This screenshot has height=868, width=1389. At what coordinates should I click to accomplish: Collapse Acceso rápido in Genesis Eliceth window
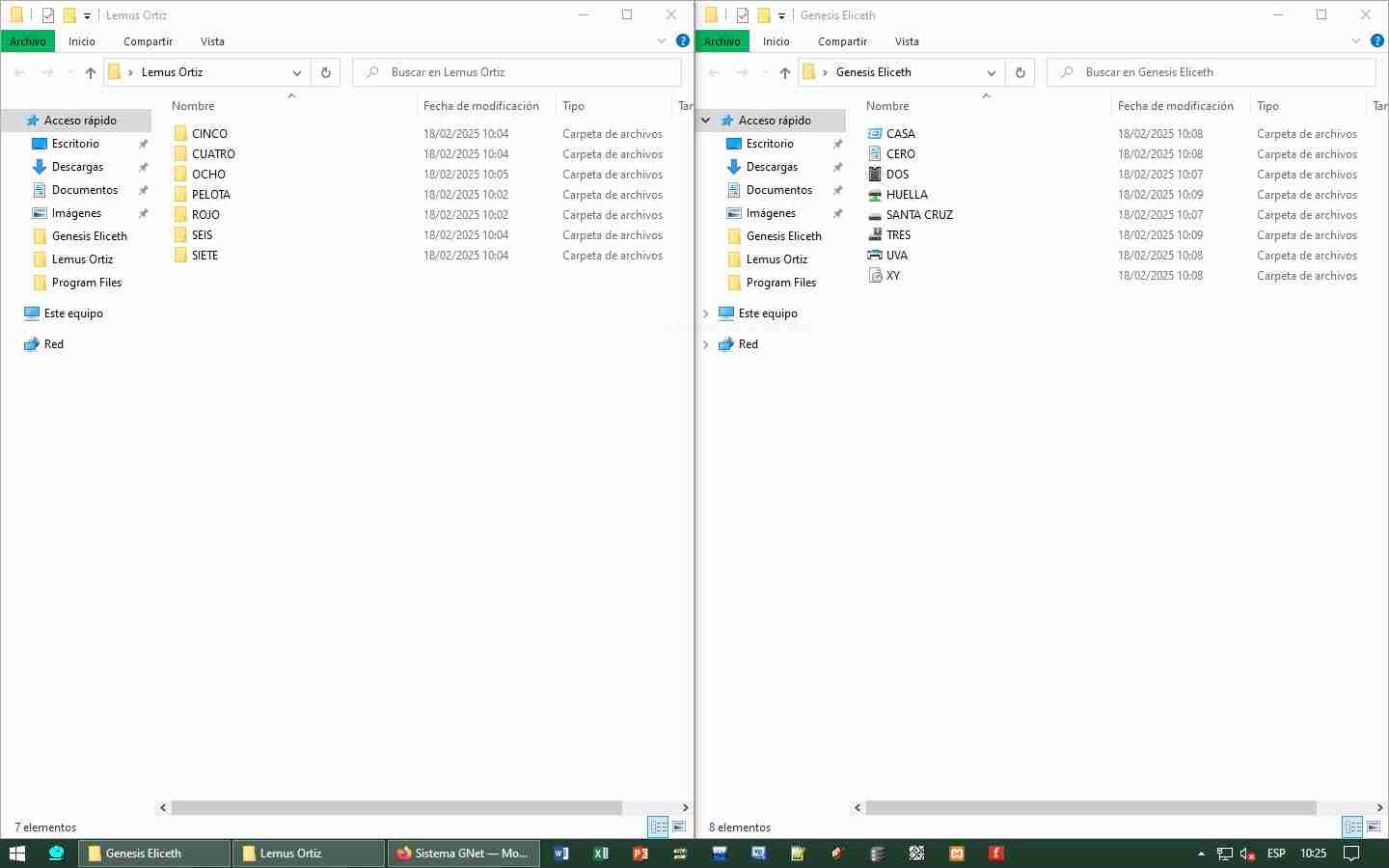(706, 121)
